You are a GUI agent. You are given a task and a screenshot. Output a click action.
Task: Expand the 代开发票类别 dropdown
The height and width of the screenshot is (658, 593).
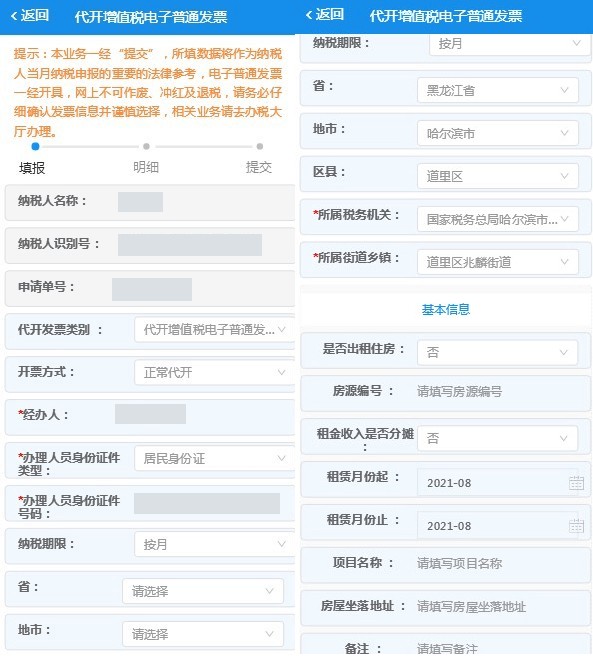pyautogui.click(x=214, y=329)
